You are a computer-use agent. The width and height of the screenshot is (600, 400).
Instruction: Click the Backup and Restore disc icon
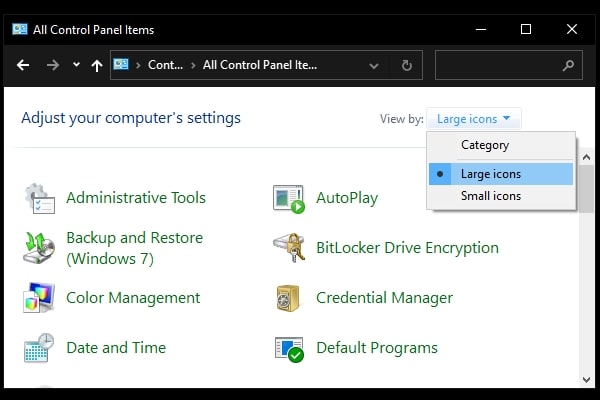[39, 248]
